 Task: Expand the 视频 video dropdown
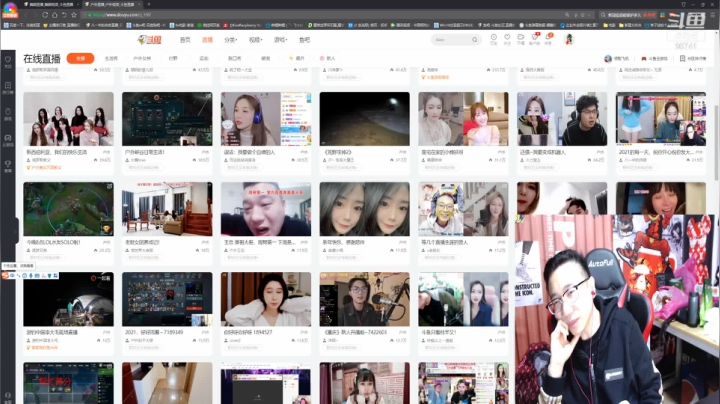255,40
